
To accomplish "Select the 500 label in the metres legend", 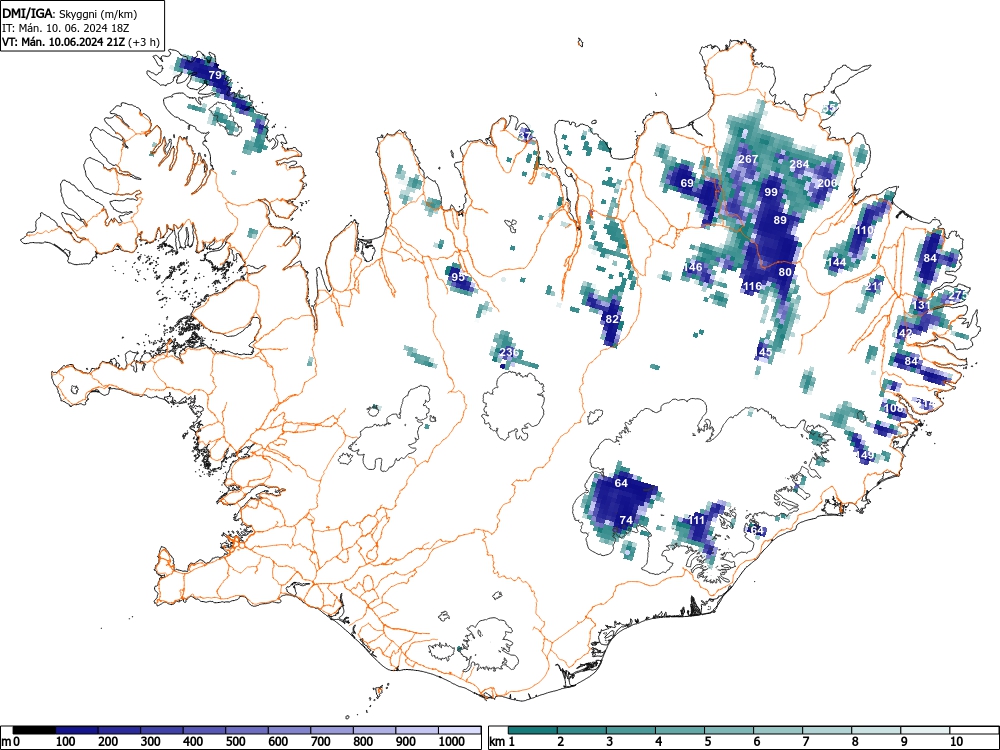I will coord(235,742).
